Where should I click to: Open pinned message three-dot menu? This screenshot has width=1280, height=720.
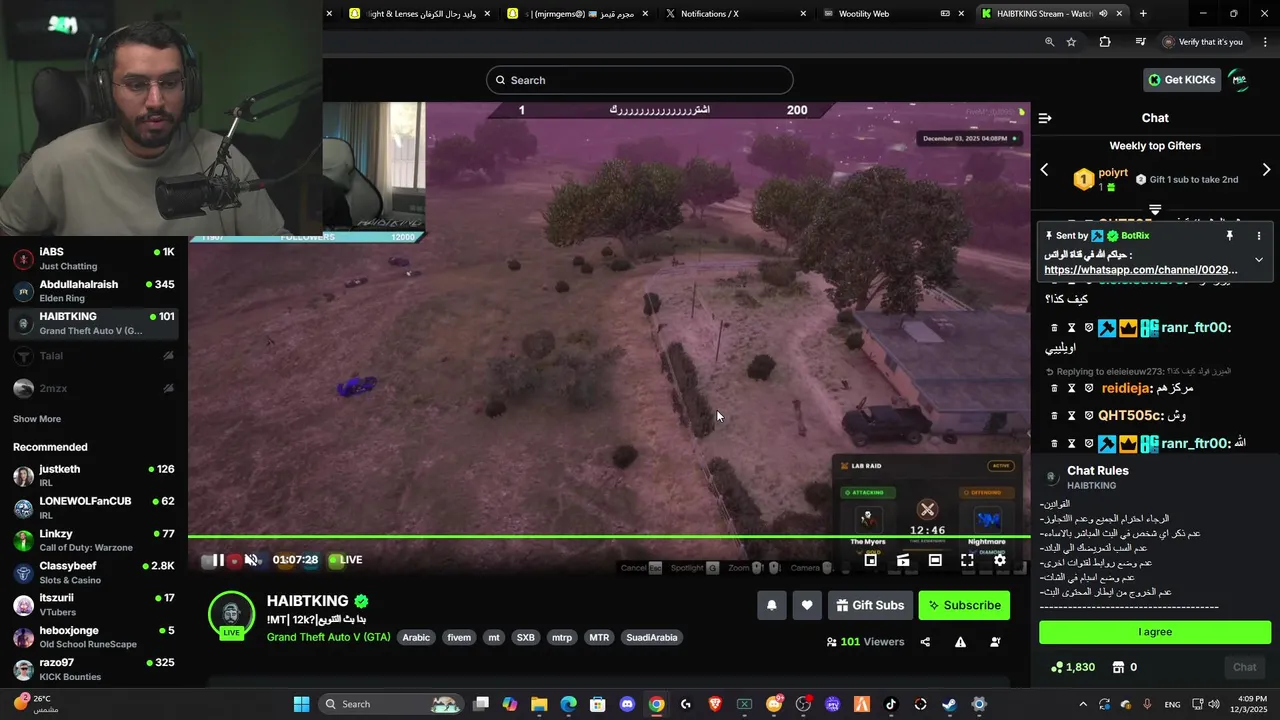coord(1259,236)
